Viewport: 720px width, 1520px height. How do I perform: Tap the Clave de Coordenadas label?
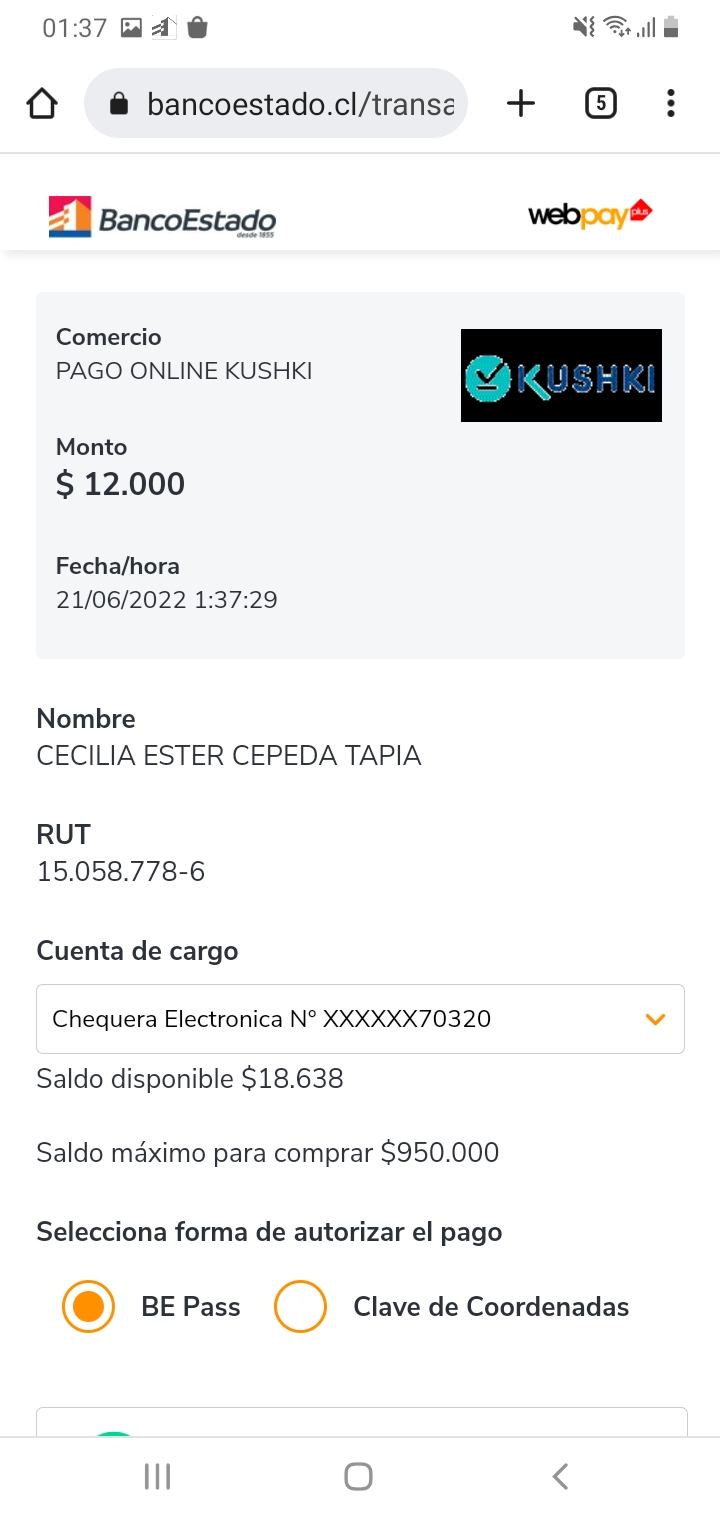491,1307
